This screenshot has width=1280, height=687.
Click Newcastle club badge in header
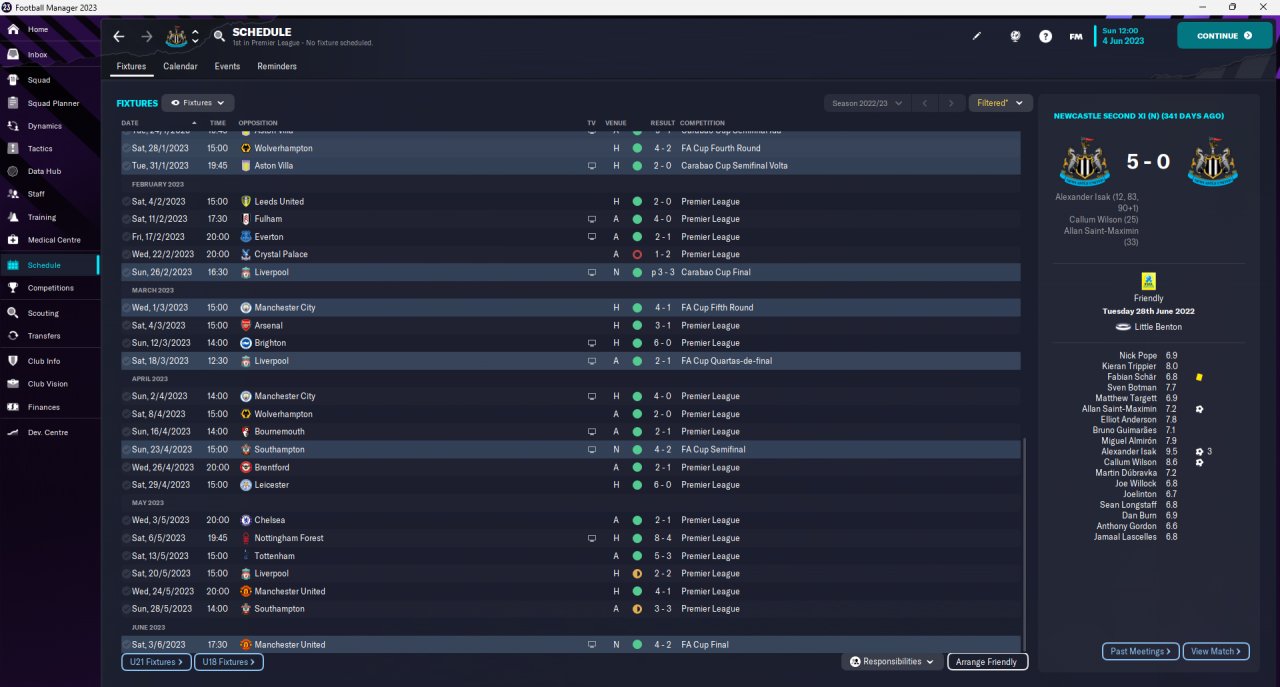coord(176,36)
